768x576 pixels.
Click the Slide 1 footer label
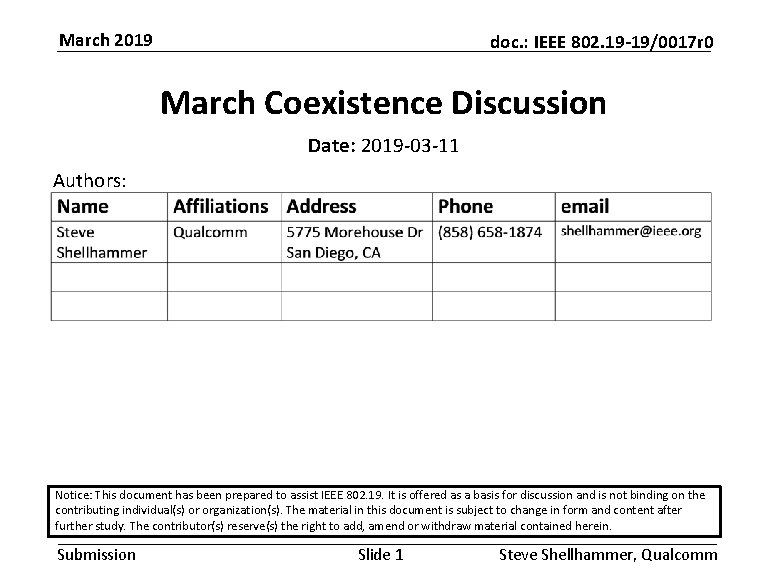(381, 555)
